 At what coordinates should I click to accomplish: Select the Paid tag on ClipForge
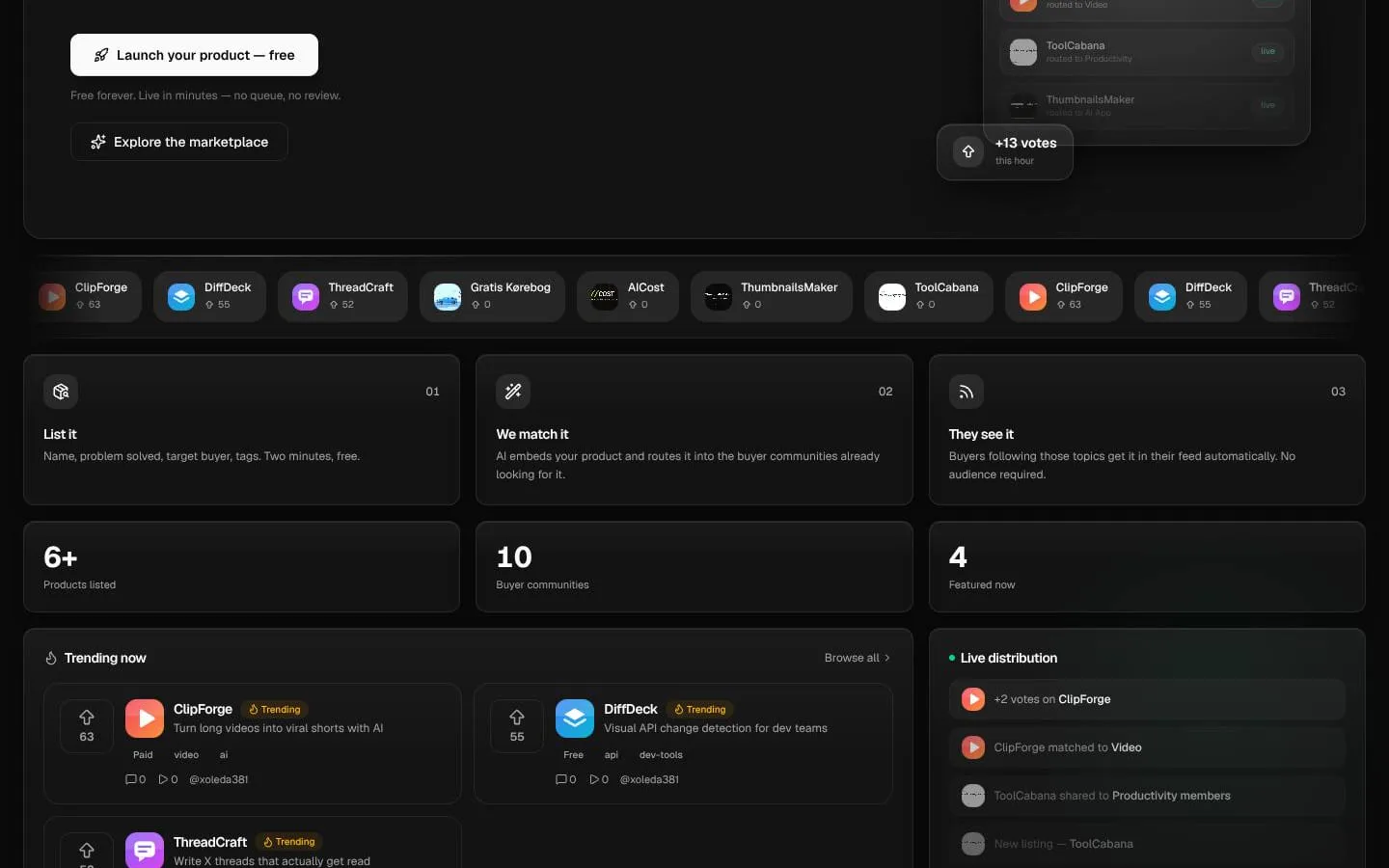click(x=143, y=755)
